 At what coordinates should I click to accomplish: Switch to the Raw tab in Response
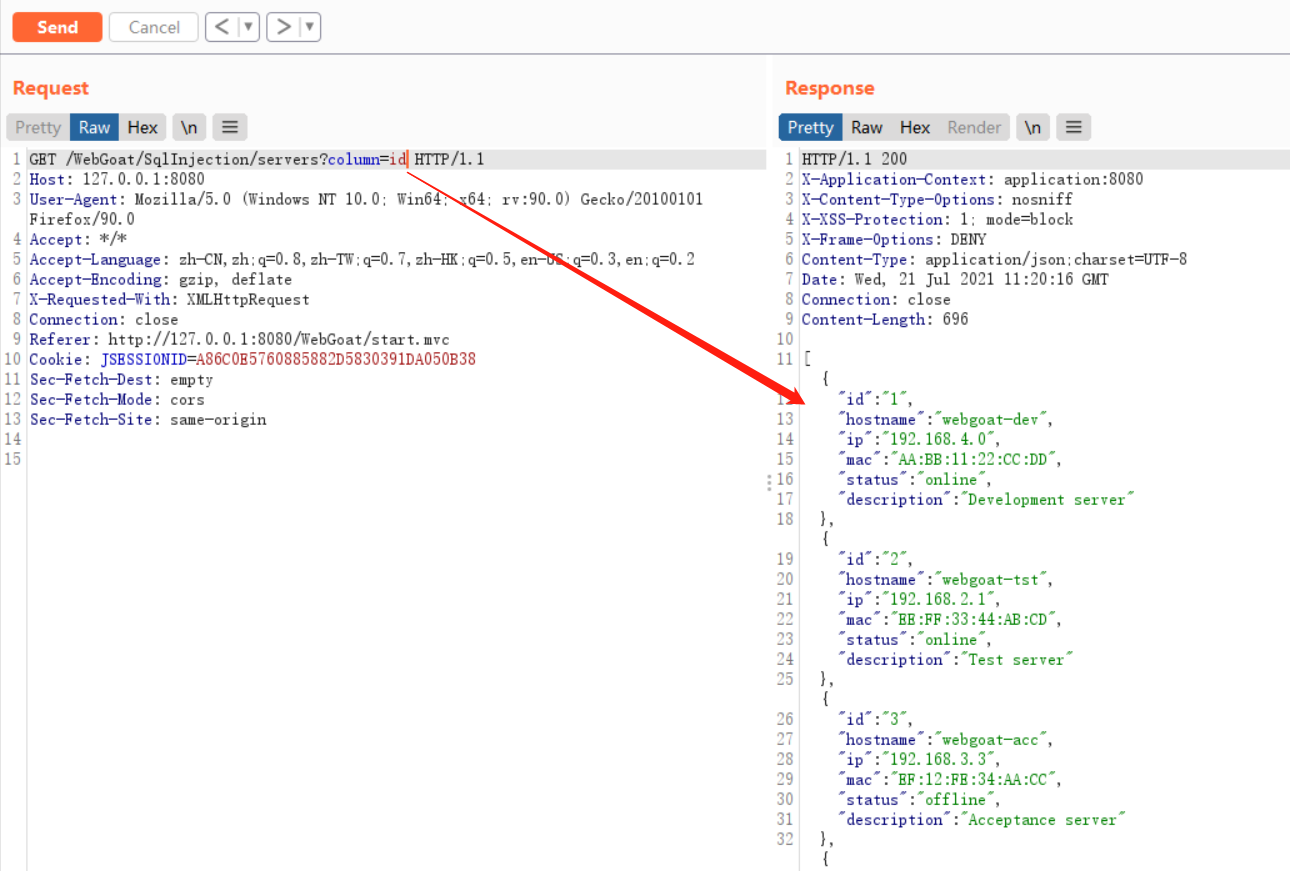(x=866, y=127)
